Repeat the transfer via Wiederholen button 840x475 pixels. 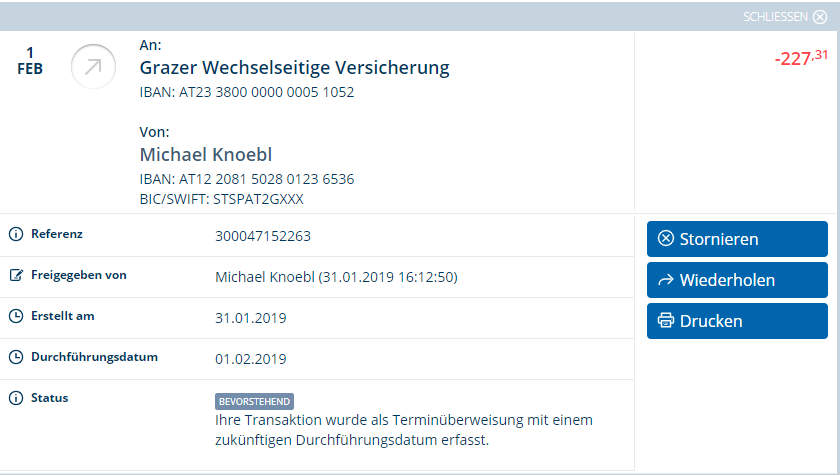pos(737,280)
